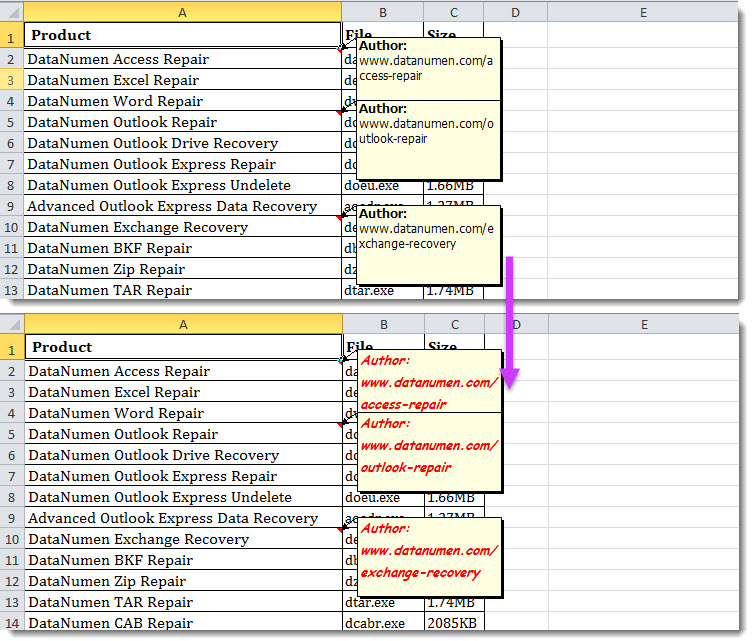Click the select-all corner in the top spreadsheet
The width and height of the screenshot is (753, 641).
12,12
